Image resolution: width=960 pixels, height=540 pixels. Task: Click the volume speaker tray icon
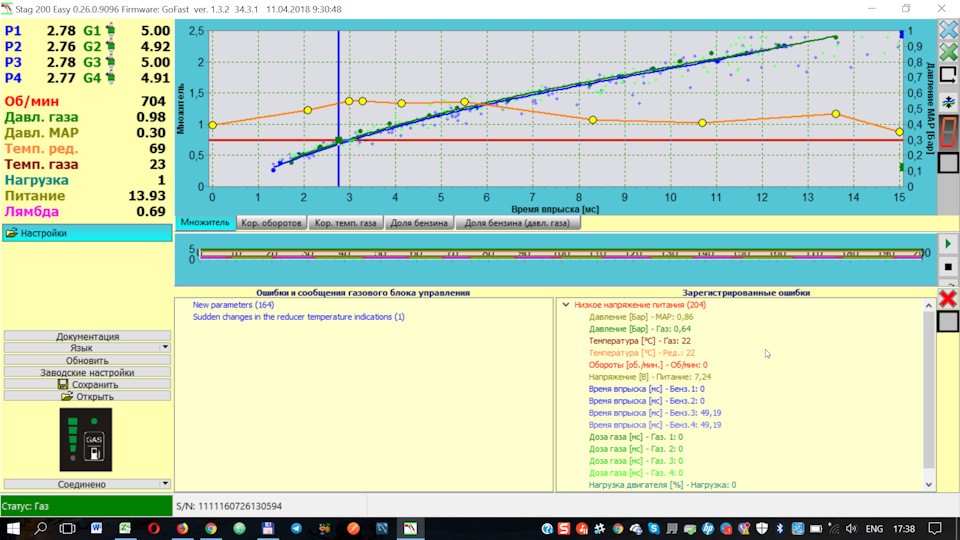coord(851,528)
